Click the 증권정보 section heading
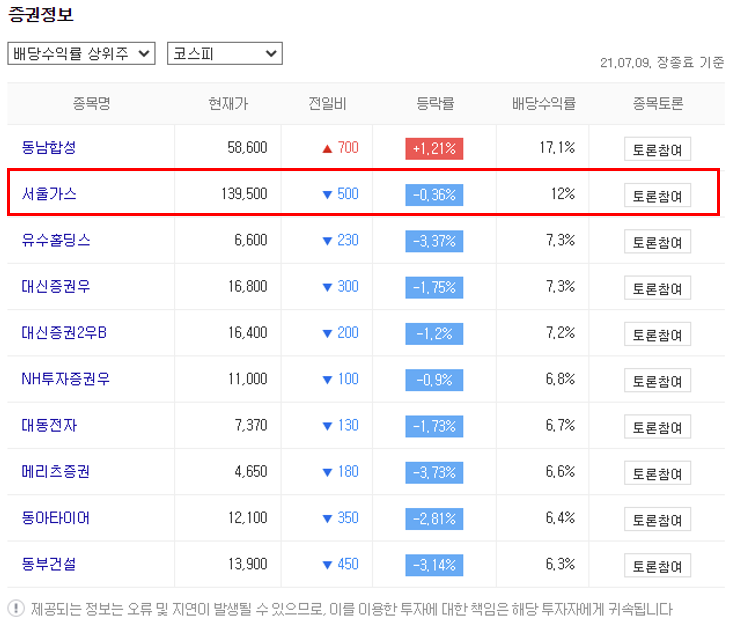729x626 pixels. (41, 14)
